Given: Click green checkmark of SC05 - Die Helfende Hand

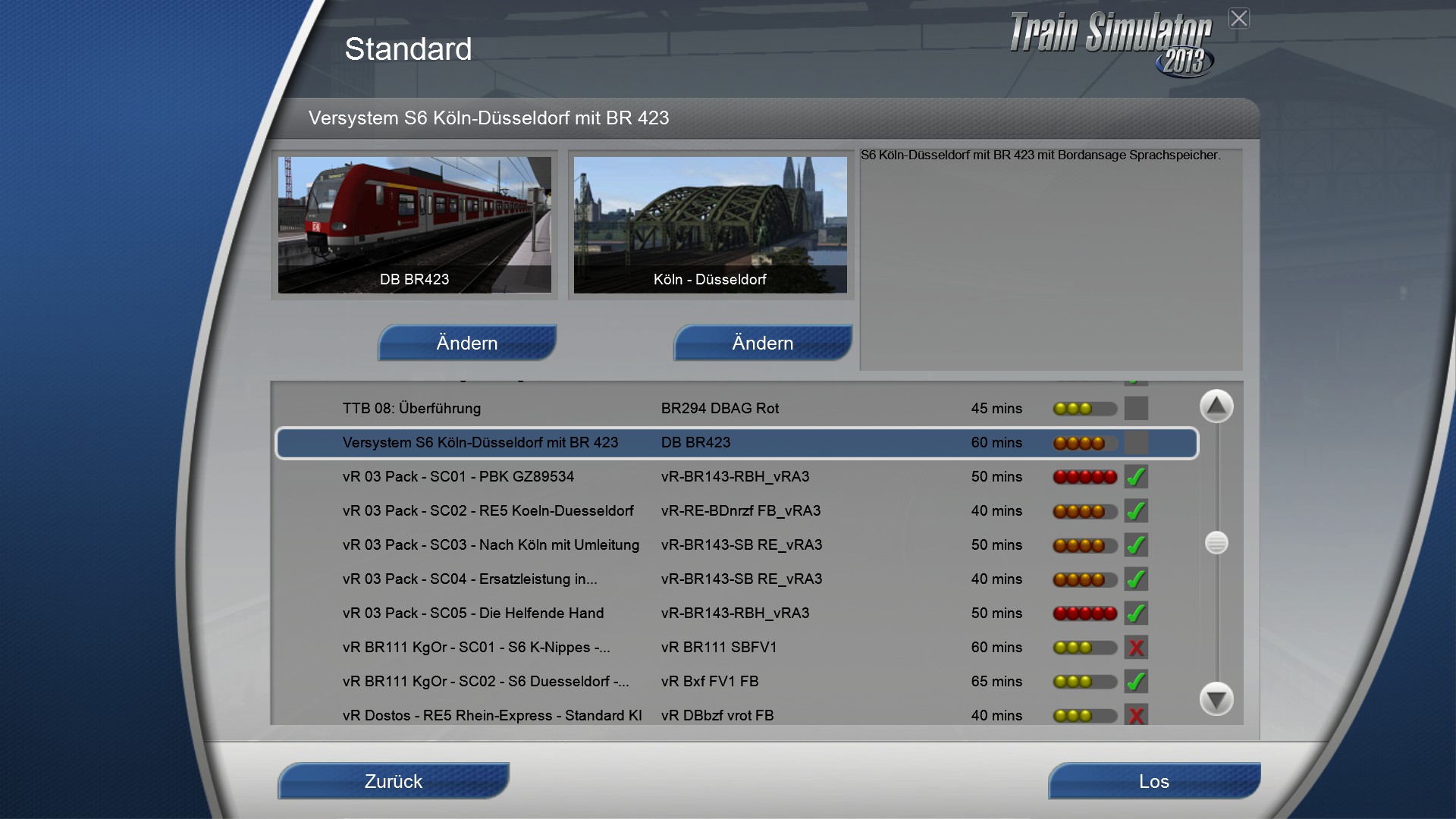Looking at the screenshot, I should [1136, 613].
